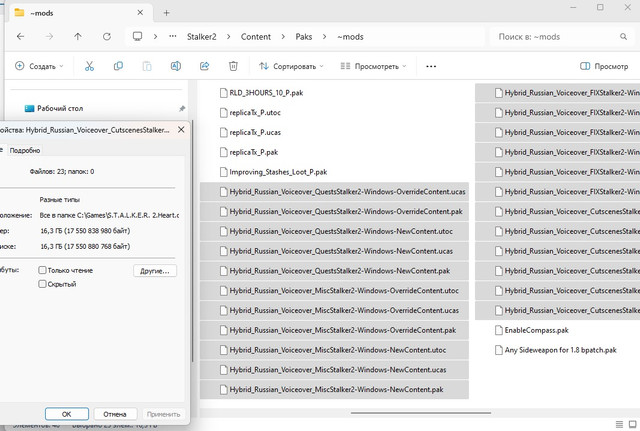The image size is (640, 431).
Task: Check the Только чтение checkbox
Action: tap(42, 270)
